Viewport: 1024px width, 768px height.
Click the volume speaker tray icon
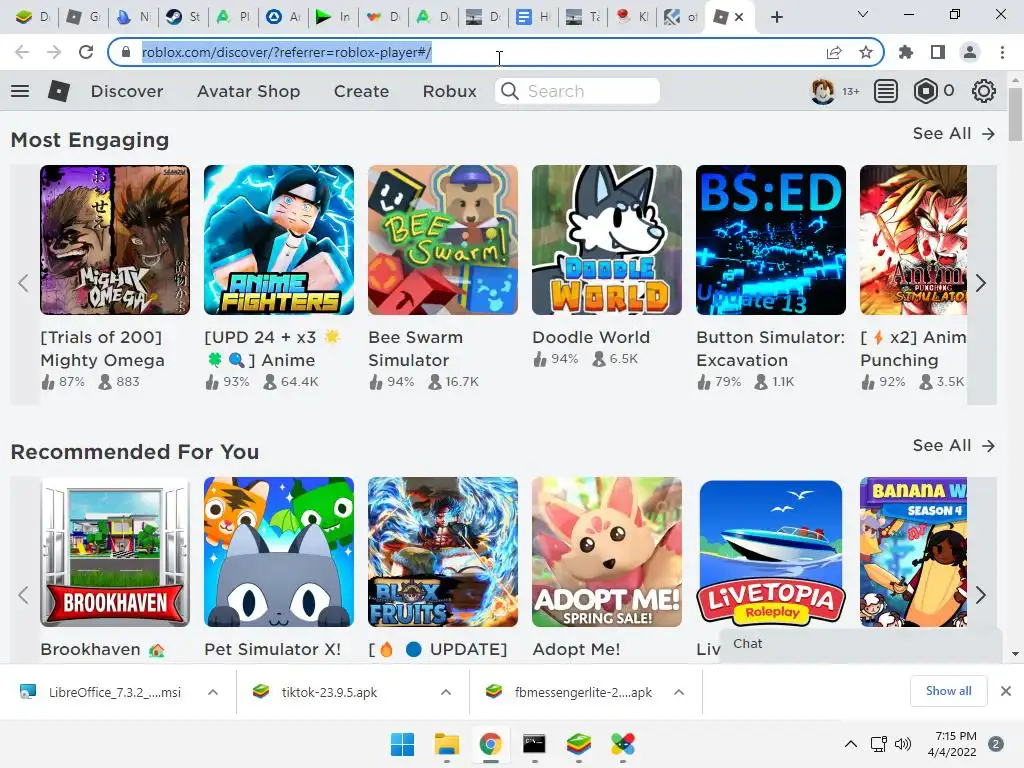coord(903,744)
